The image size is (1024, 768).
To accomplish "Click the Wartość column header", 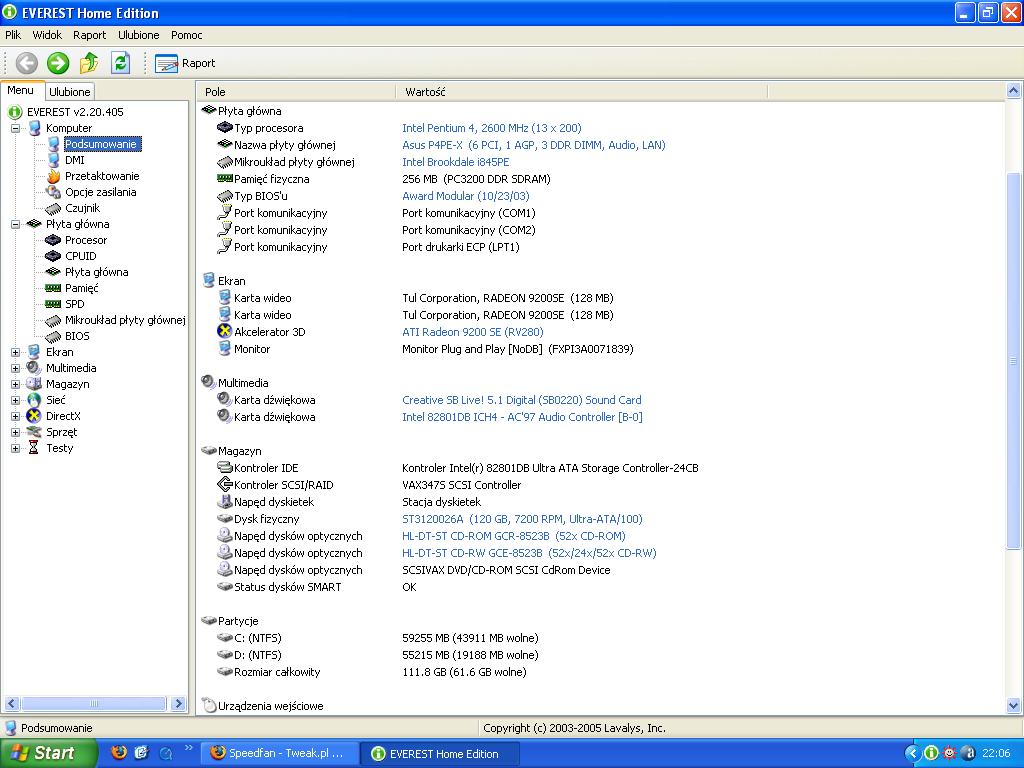I will click(581, 92).
